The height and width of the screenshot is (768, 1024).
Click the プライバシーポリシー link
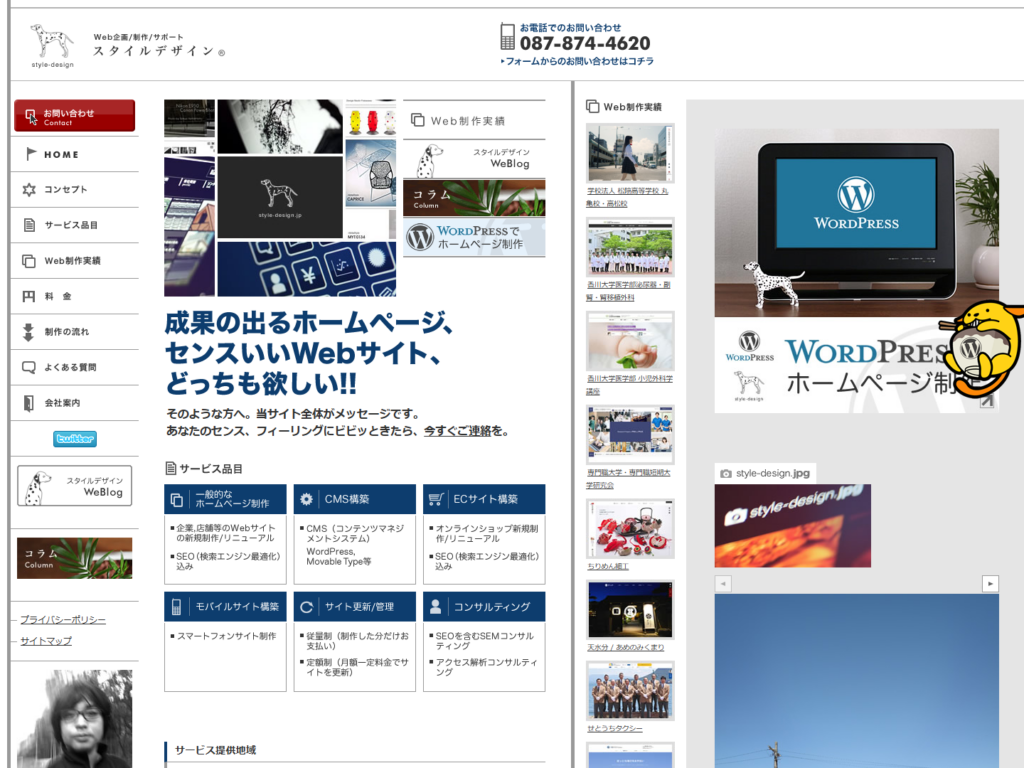click(x=63, y=620)
